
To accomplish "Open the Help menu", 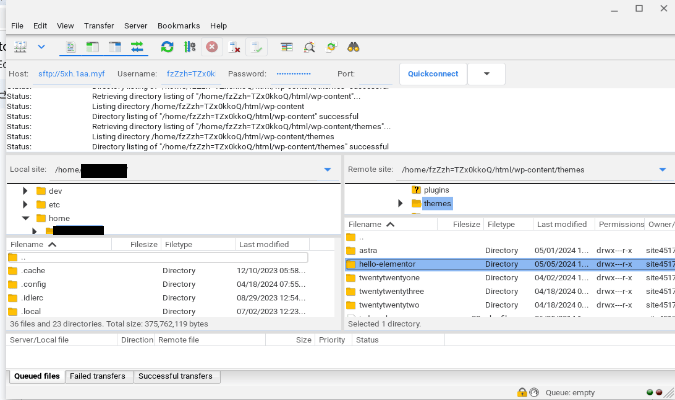I will (219, 26).
